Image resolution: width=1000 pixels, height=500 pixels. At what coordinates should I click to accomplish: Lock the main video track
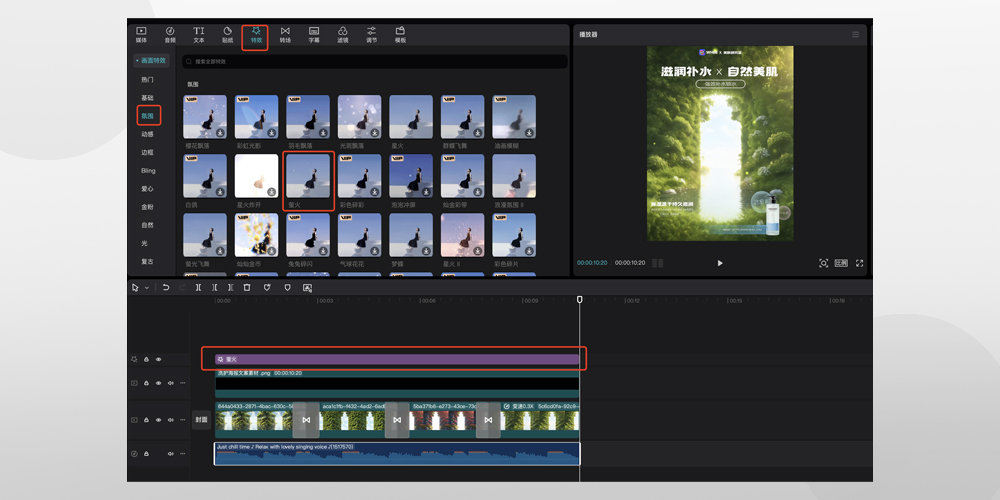(146, 420)
